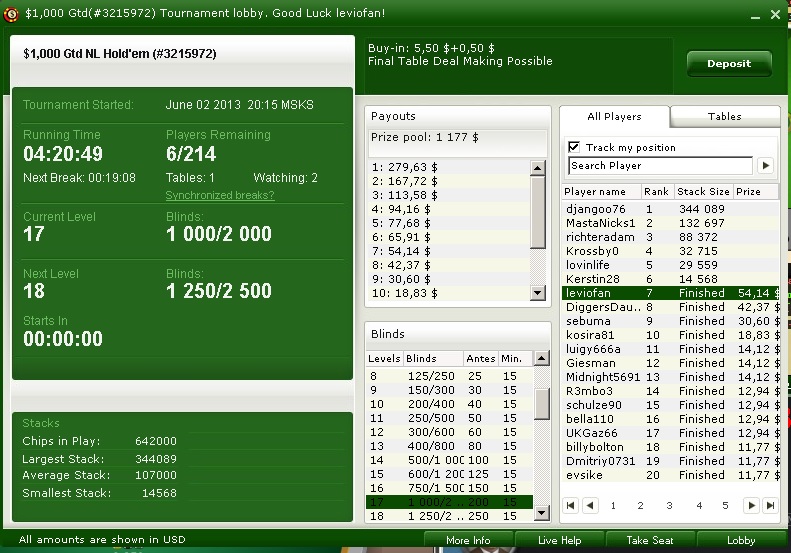Image resolution: width=791 pixels, height=553 pixels.
Task: Click payout row 10: 18,83 $
Action: click(449, 293)
